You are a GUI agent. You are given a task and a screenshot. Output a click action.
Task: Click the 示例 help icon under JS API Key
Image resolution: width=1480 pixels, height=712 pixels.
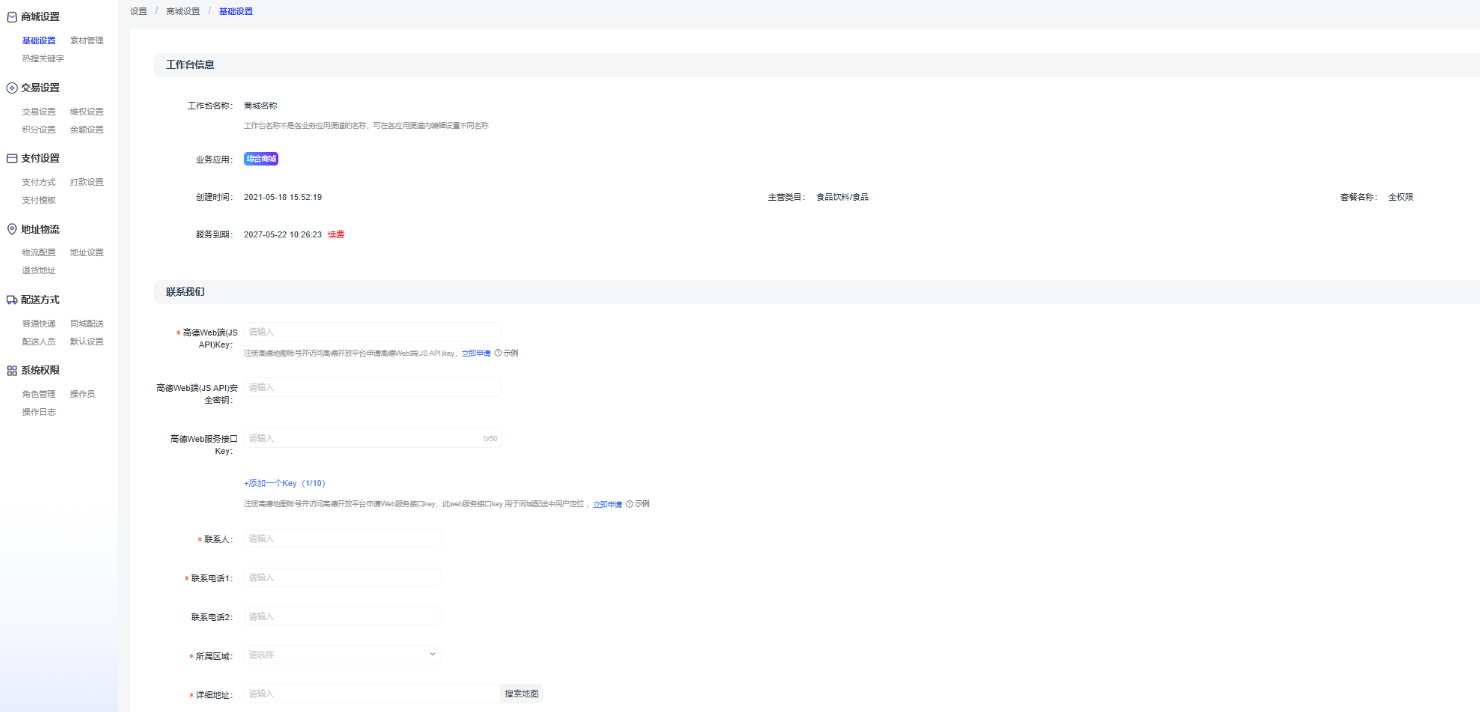498,353
